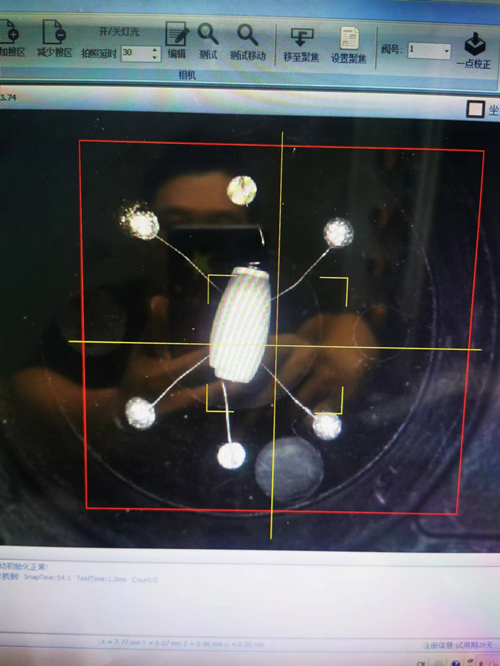The image size is (500, 666).
Task: Click the yellow crosshair center intersection
Action: [x=276, y=345]
